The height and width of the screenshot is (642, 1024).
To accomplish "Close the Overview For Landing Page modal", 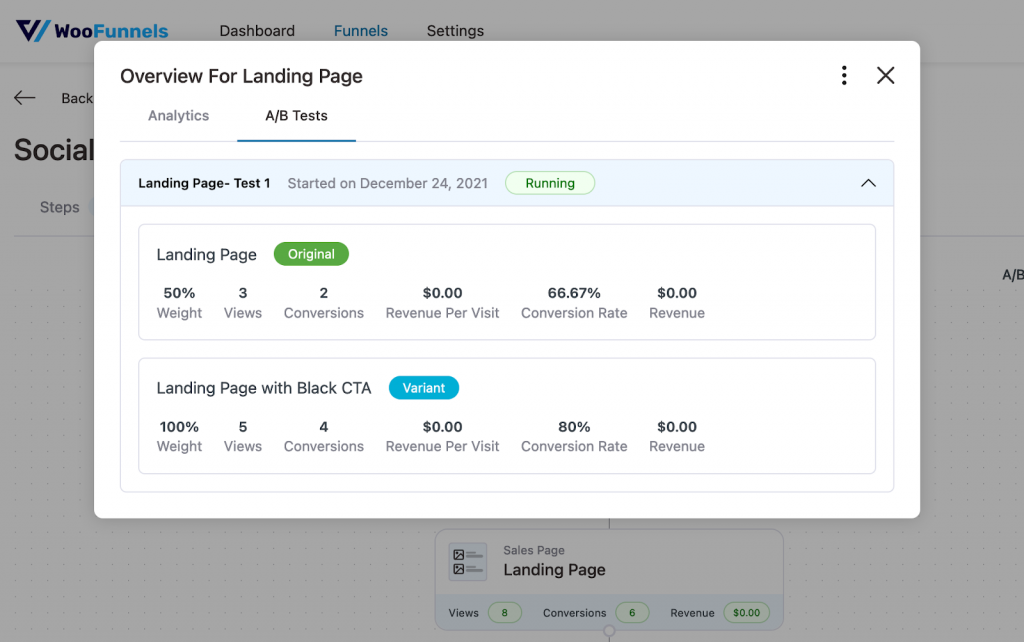I will tap(885, 76).
